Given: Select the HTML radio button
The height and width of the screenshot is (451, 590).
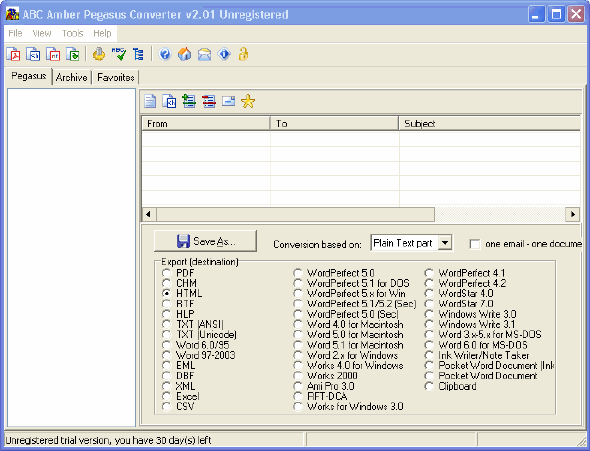Looking at the screenshot, I should coord(166,293).
